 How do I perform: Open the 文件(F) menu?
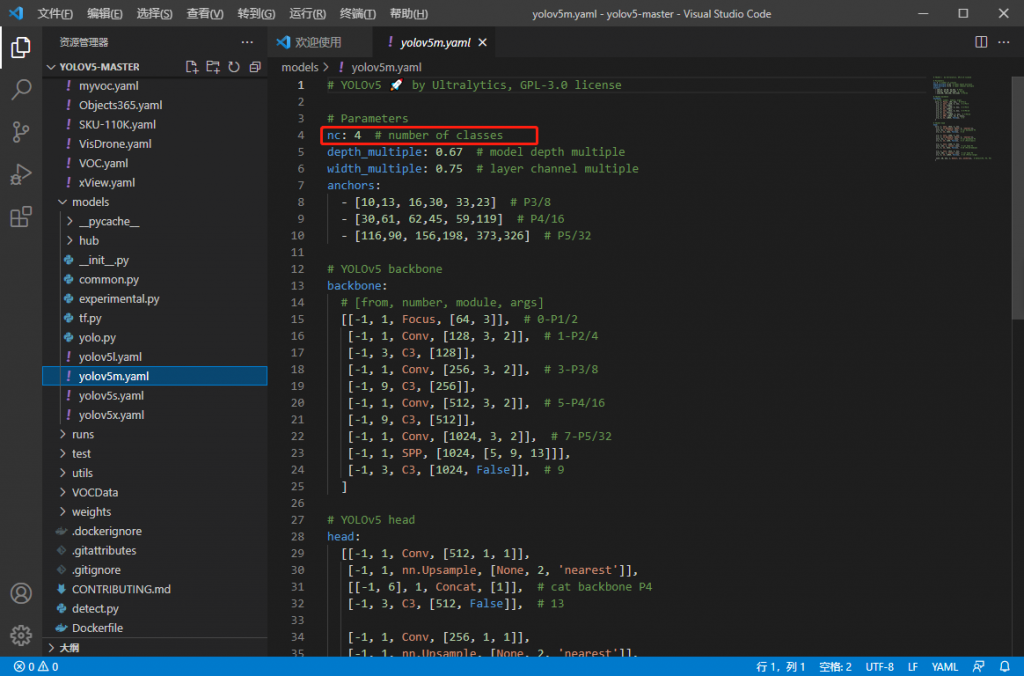[x=55, y=14]
